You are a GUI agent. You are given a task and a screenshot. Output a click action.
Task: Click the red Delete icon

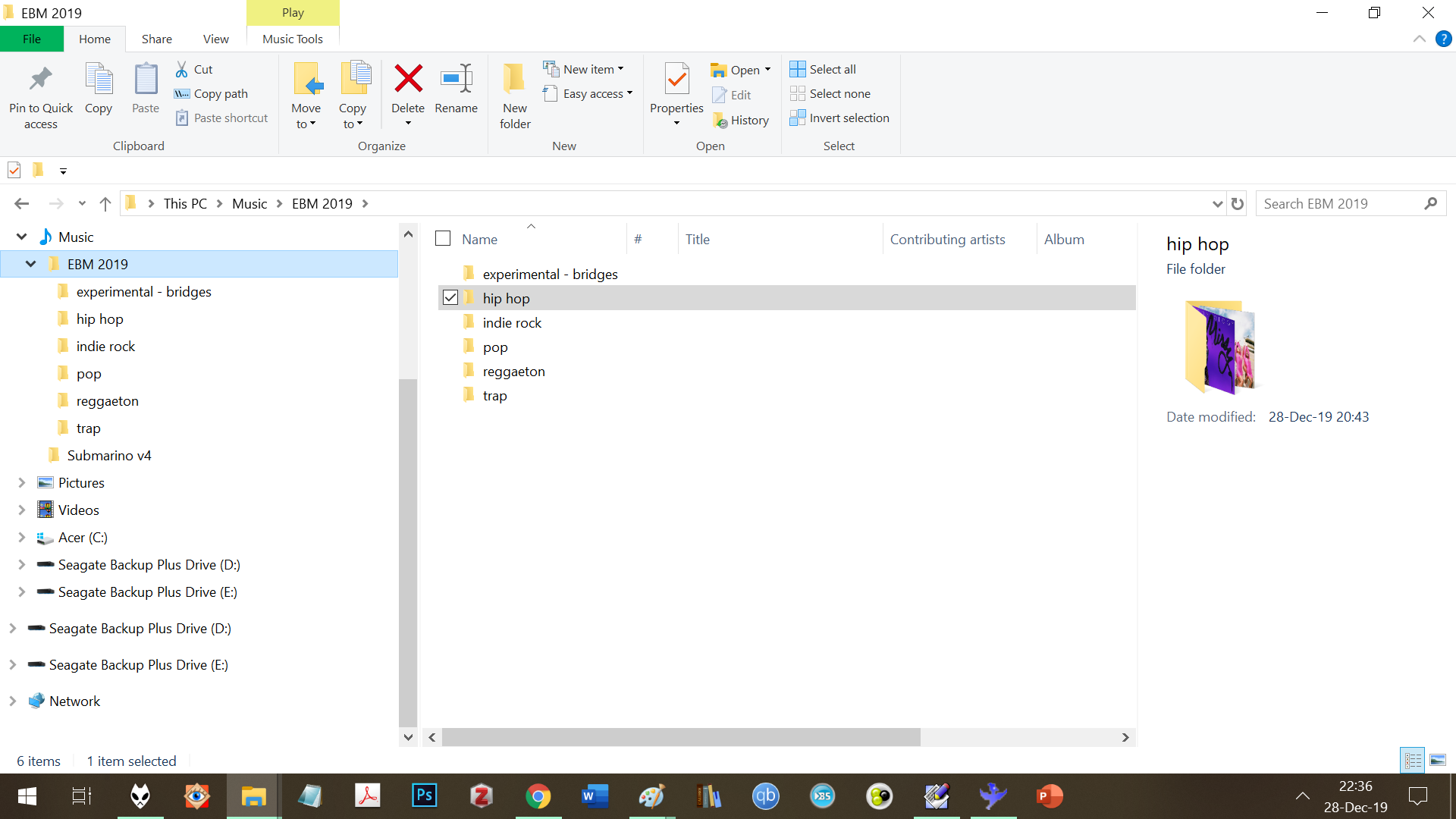pos(408,79)
